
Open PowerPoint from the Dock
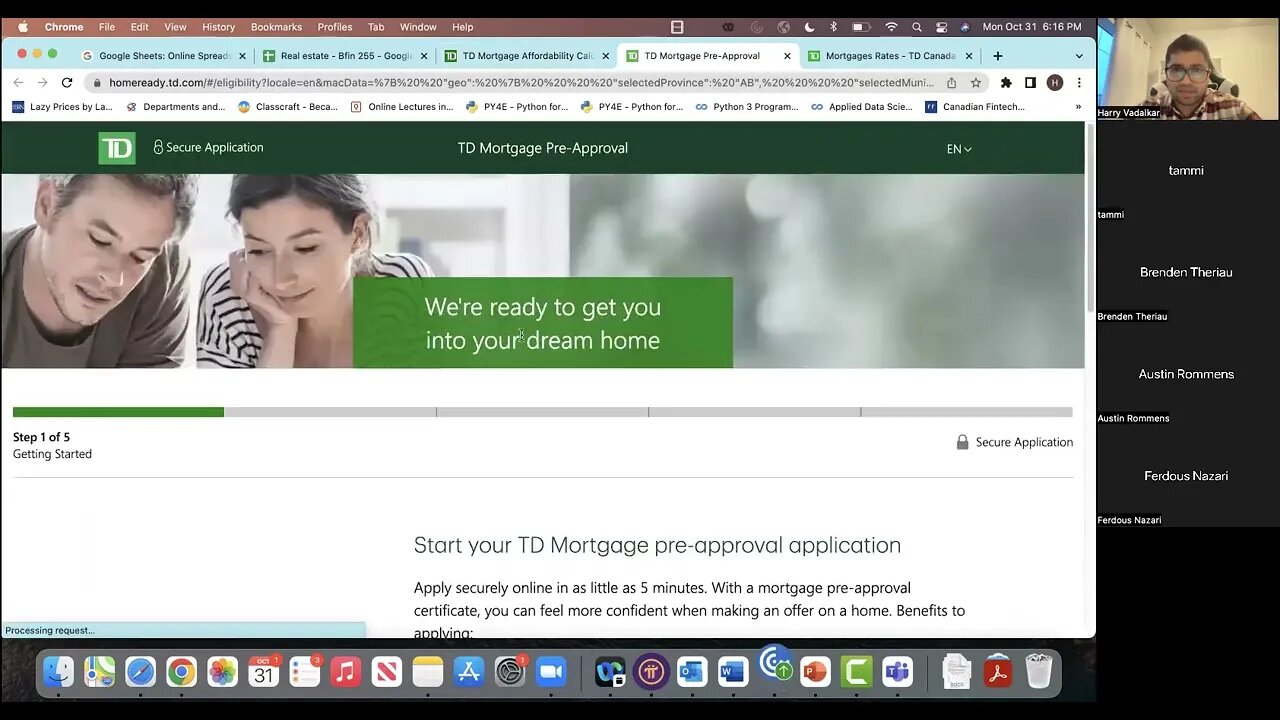815,672
